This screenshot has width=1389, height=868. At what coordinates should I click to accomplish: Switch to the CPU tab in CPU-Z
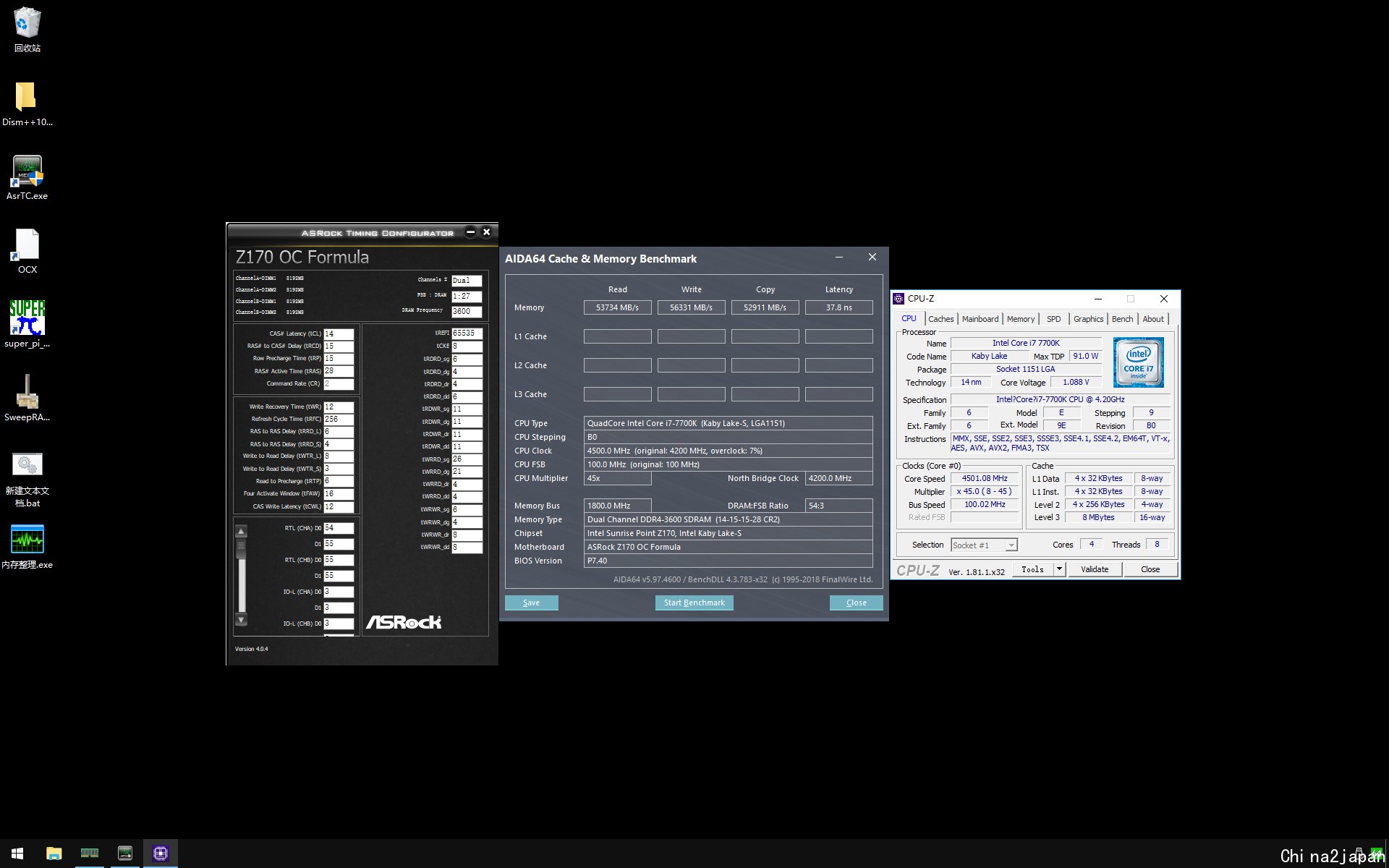point(909,318)
